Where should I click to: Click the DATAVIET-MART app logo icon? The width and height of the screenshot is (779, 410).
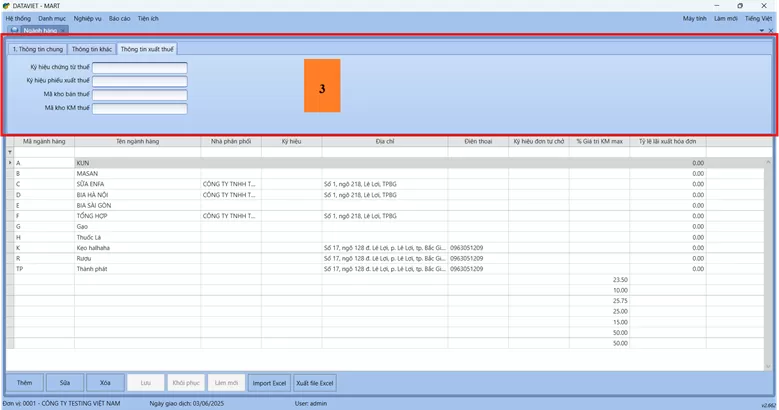pyautogui.click(x=6, y=6)
